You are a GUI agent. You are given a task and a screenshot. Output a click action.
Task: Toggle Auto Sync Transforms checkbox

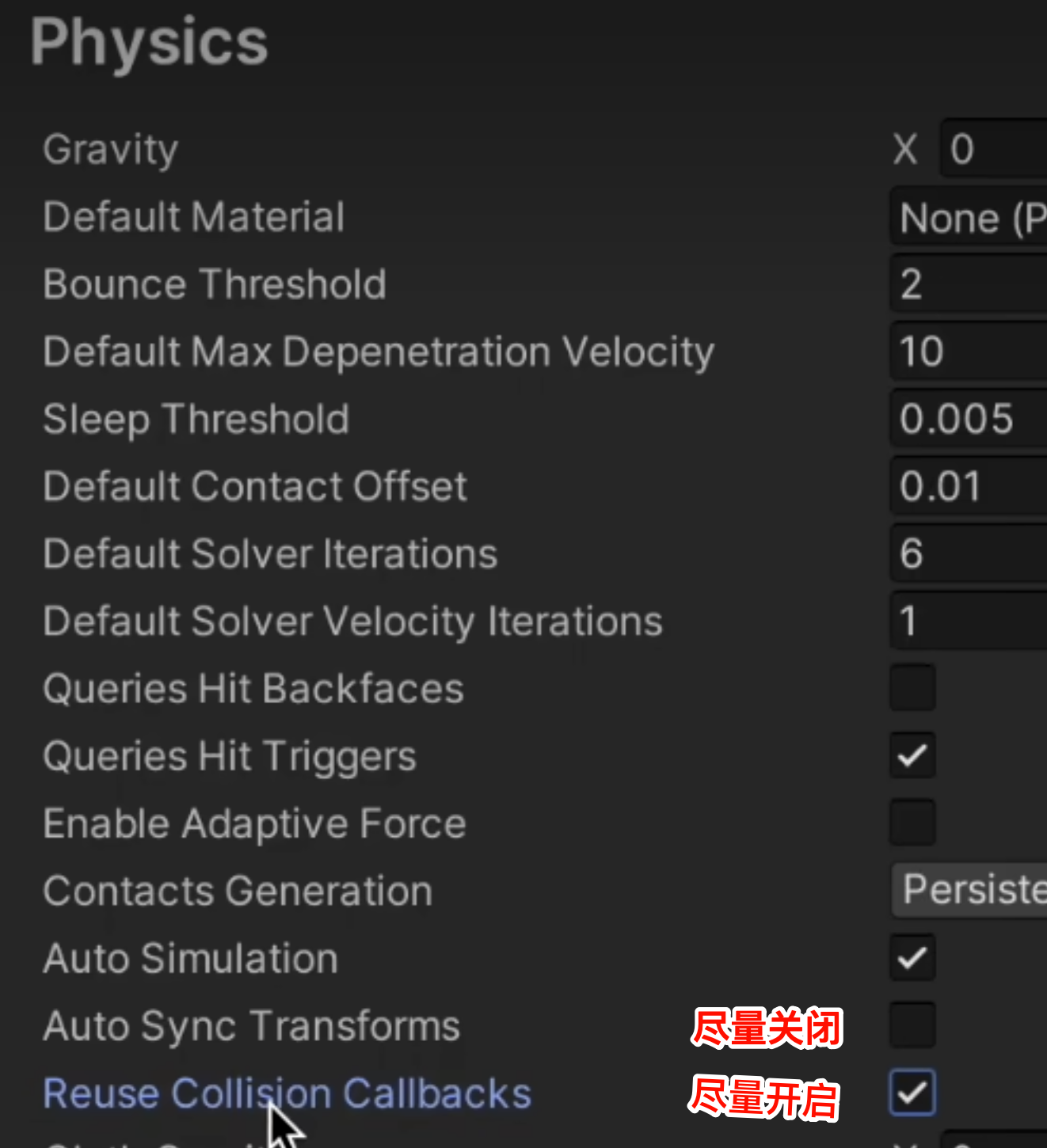[912, 1024]
